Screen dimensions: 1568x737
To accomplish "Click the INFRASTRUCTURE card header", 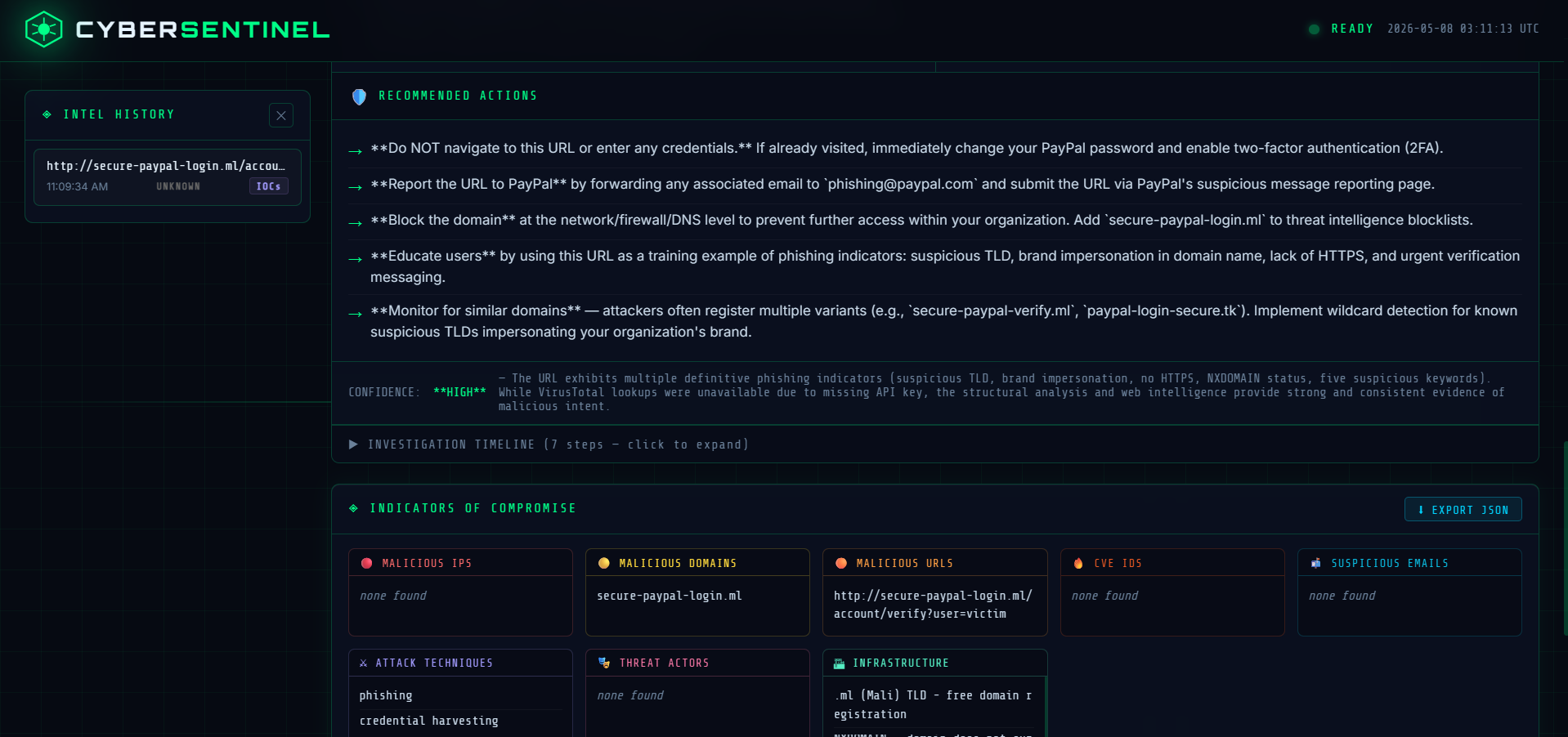I will (x=934, y=663).
